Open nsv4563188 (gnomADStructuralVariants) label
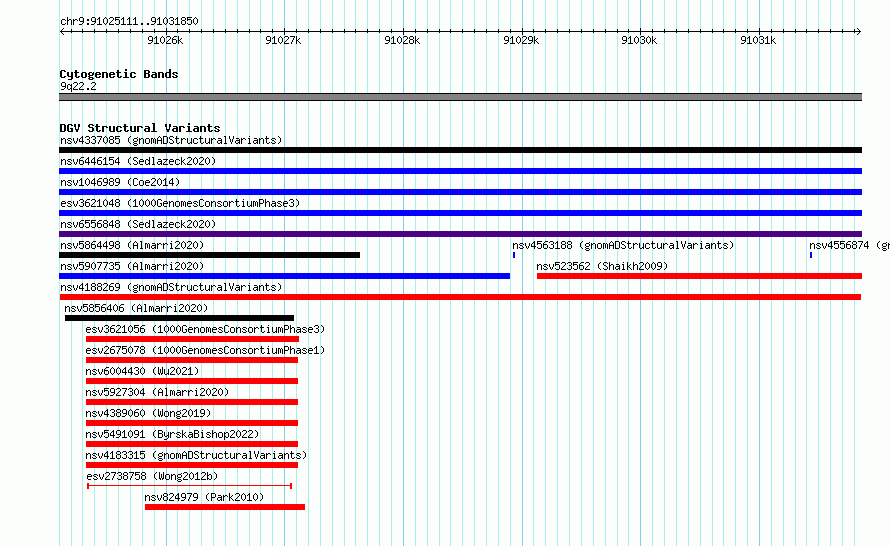 [x=623, y=245]
